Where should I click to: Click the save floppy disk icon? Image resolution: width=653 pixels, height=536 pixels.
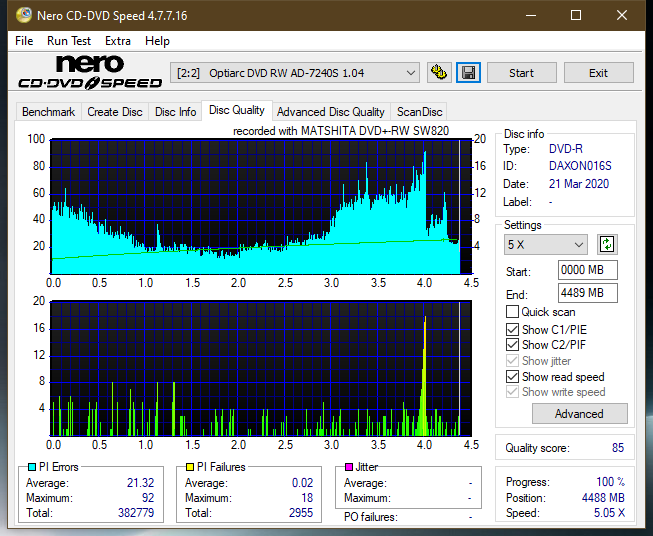(469, 73)
